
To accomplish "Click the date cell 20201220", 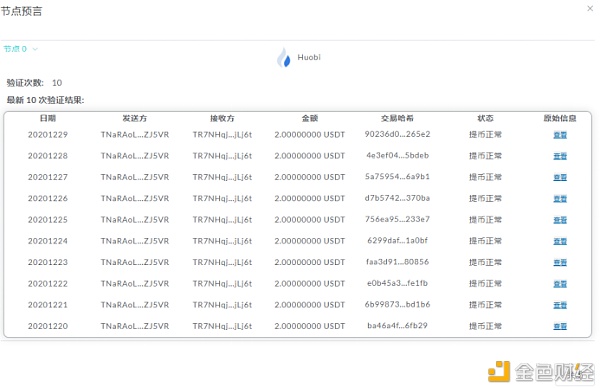I will point(48,326).
